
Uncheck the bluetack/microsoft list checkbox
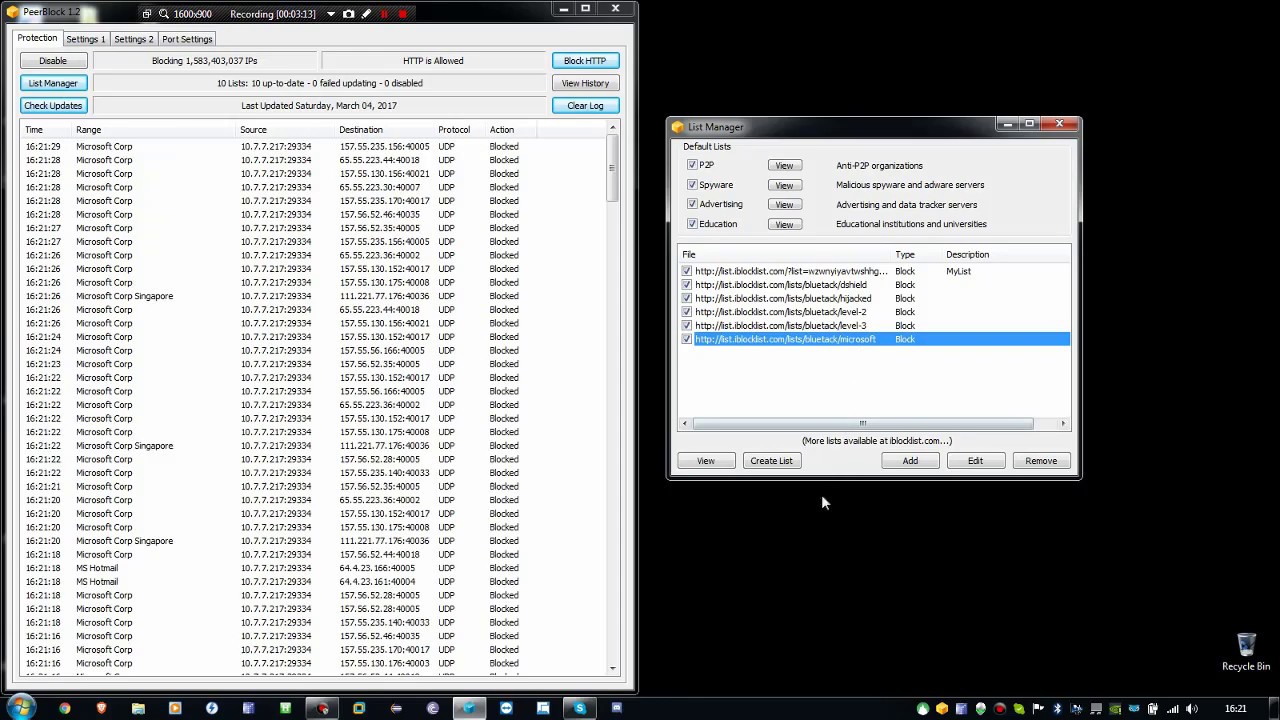pyautogui.click(x=687, y=339)
